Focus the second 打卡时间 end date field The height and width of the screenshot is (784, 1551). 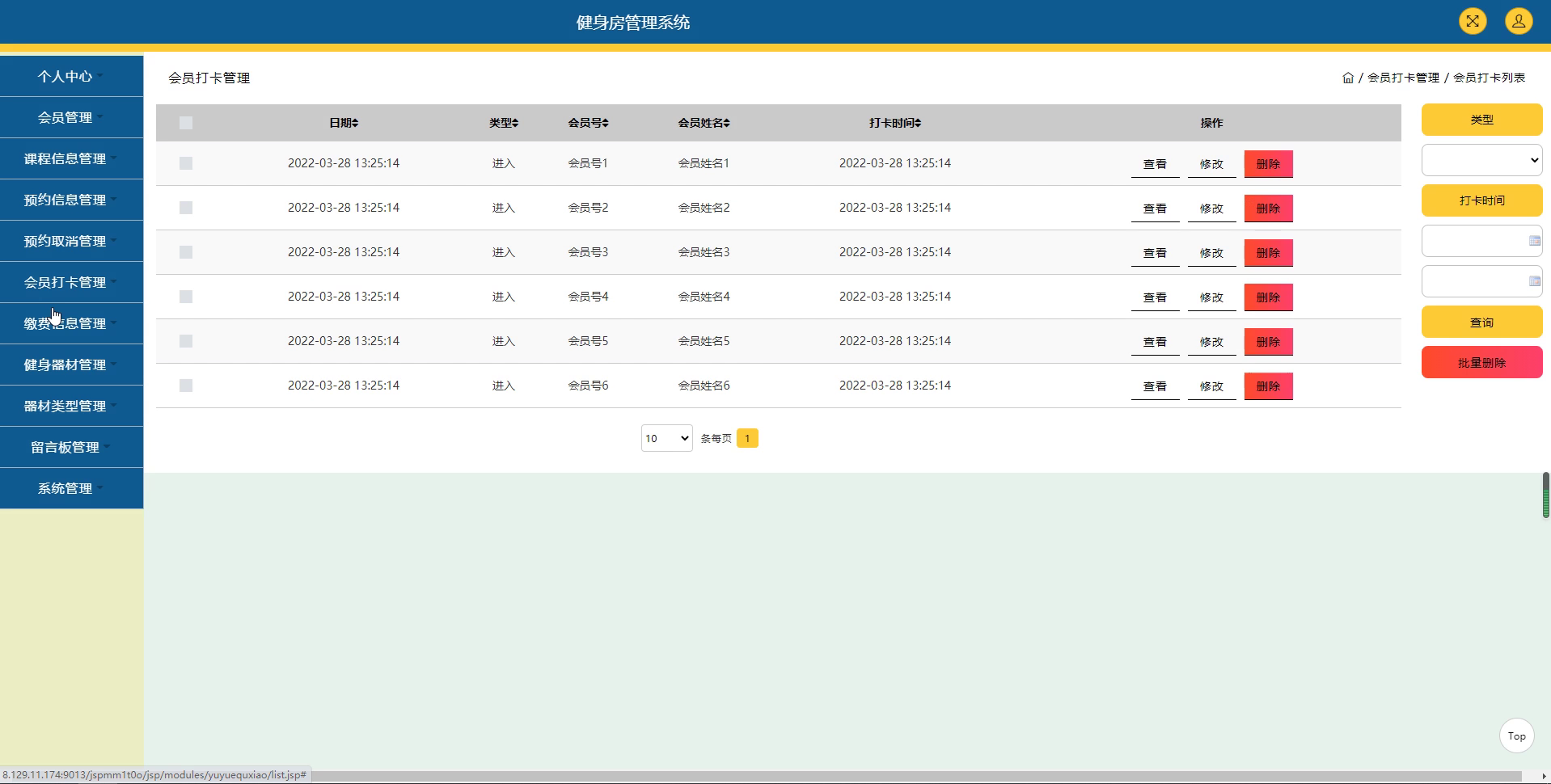[x=1481, y=281]
